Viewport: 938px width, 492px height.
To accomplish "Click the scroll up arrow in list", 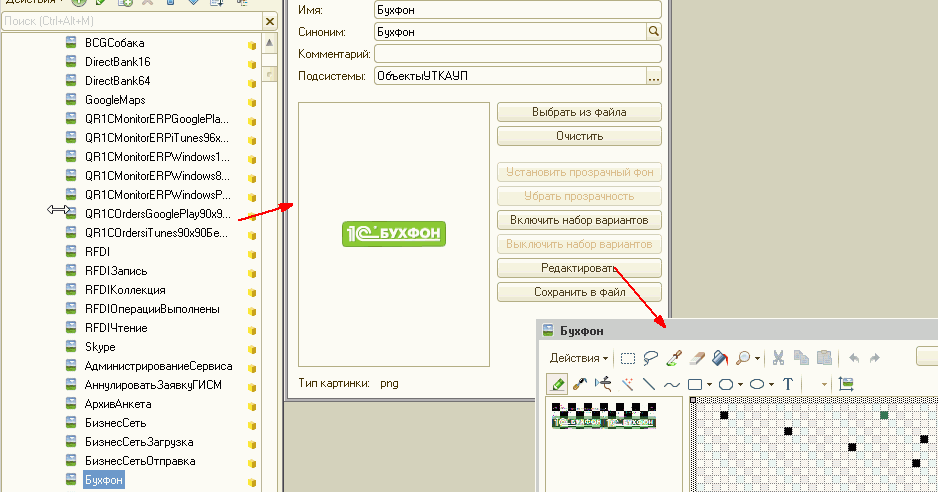I will click(x=269, y=43).
